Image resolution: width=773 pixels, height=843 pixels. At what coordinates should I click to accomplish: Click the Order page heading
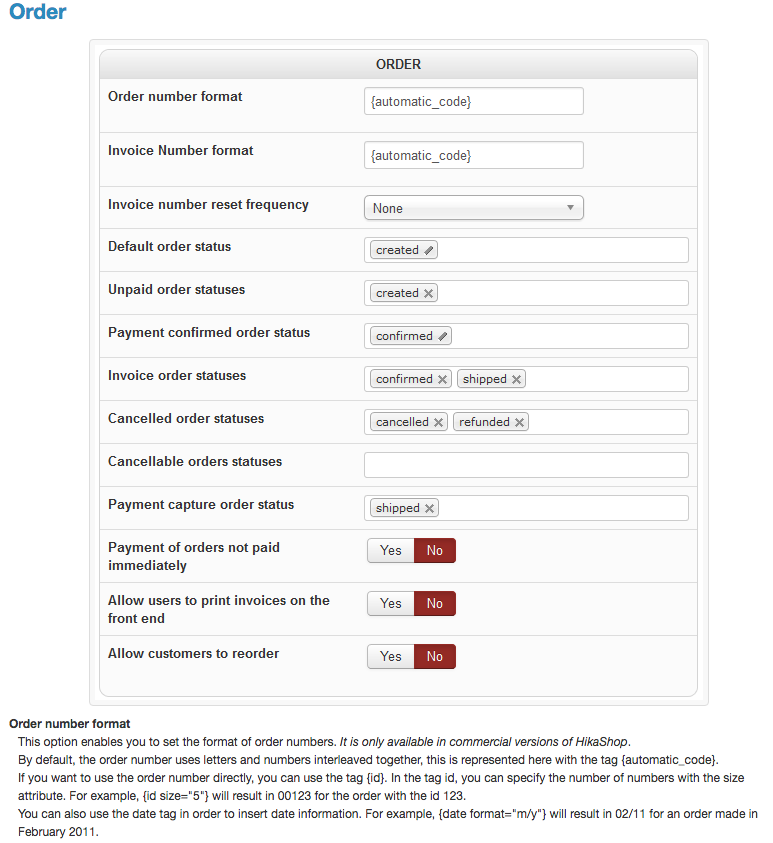(38, 13)
